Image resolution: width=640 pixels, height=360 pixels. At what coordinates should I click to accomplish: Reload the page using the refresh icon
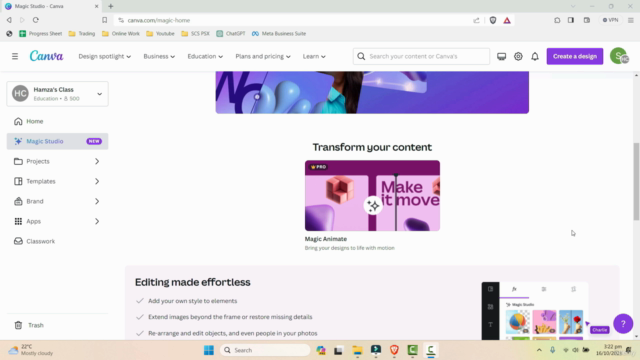tap(36, 20)
